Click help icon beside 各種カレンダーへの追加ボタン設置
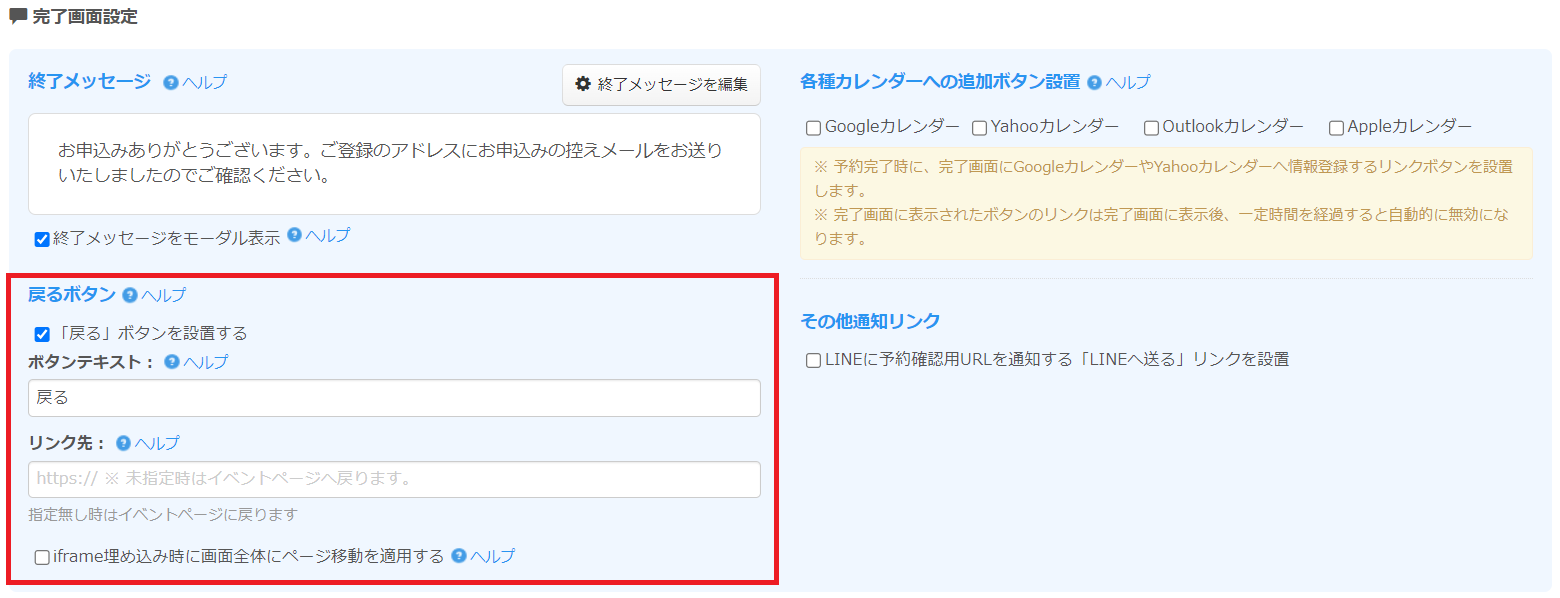This screenshot has height=598, width=1560. coord(1094,83)
